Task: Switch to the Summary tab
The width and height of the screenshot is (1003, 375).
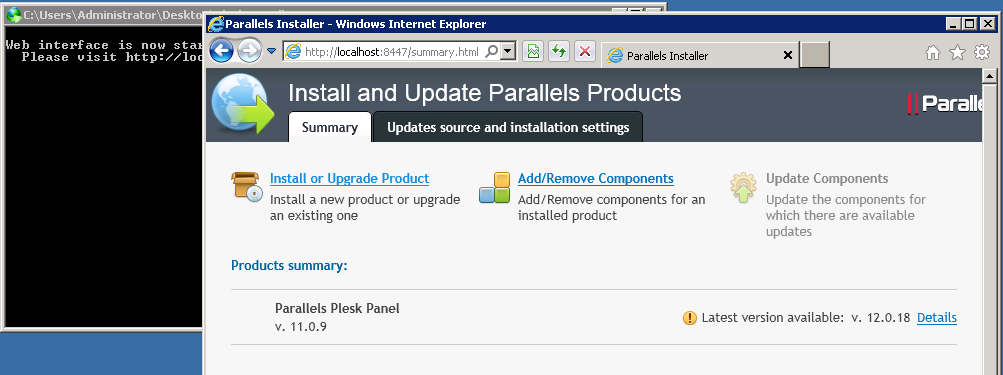Action: coord(329,127)
